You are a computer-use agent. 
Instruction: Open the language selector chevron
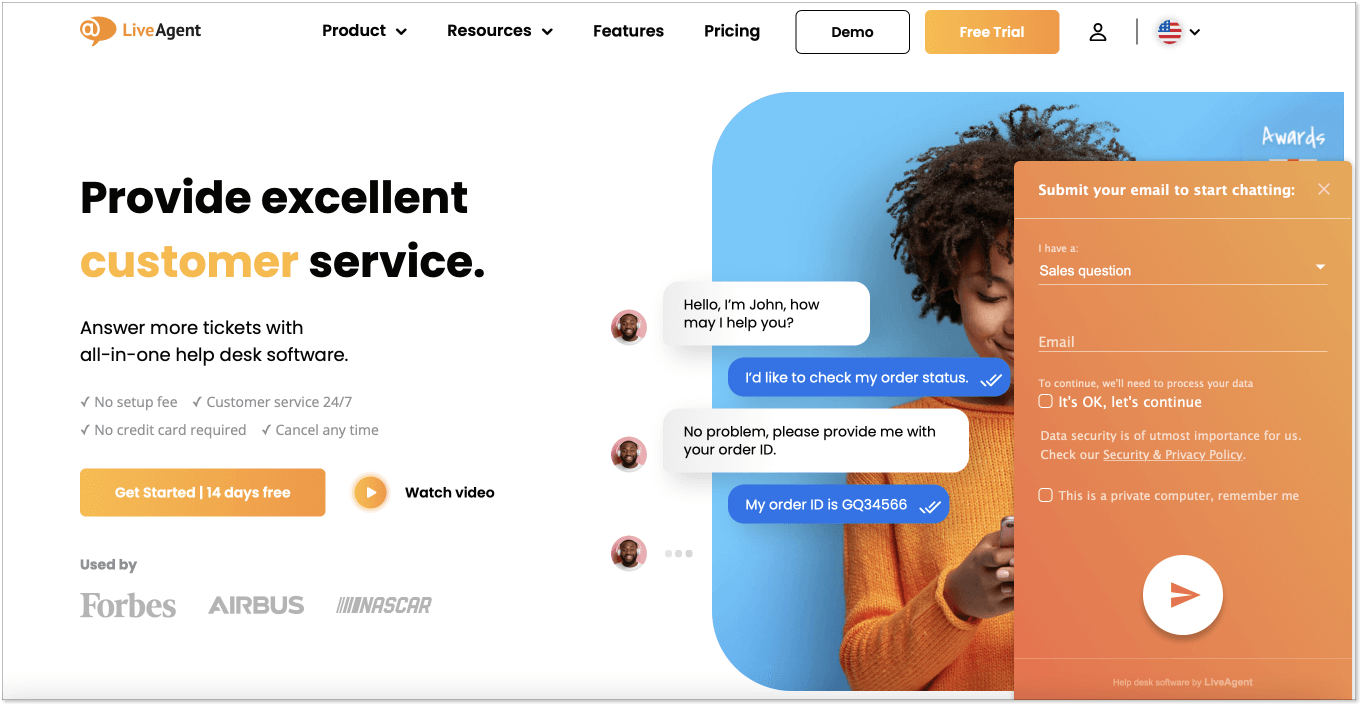click(x=1195, y=32)
